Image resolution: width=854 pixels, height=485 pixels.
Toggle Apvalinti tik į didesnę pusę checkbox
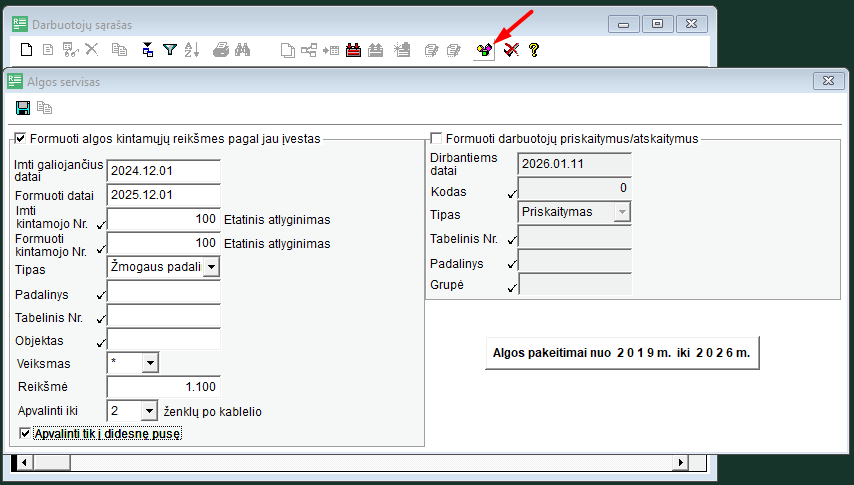tap(25, 433)
